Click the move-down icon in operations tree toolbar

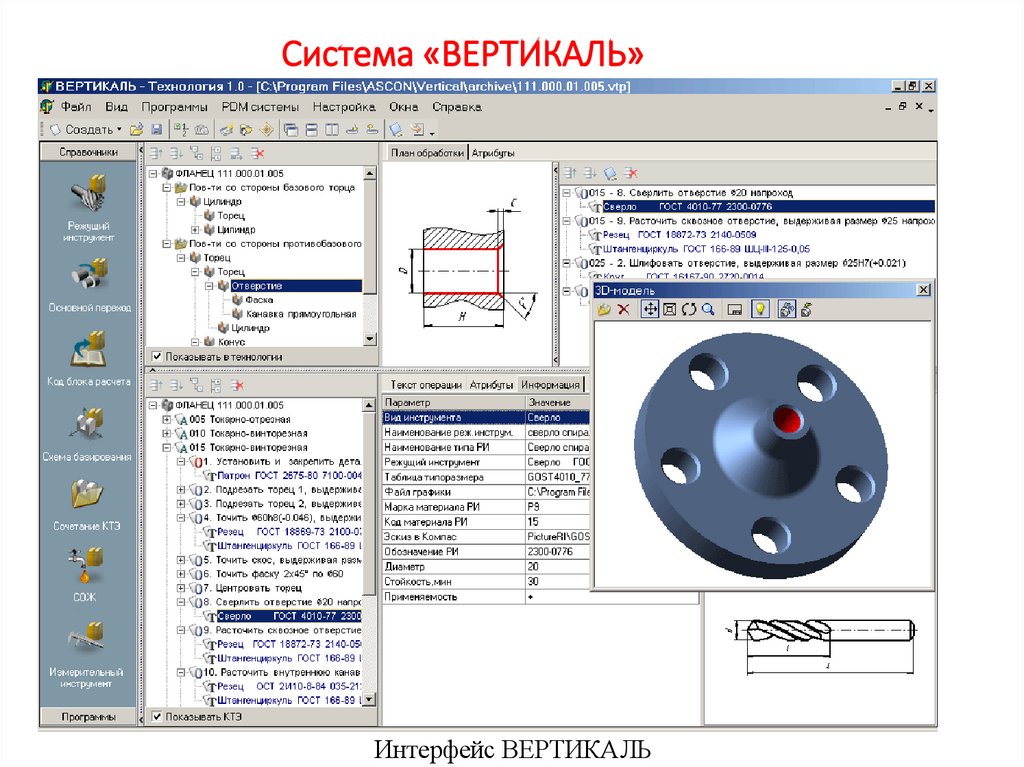click(176, 385)
